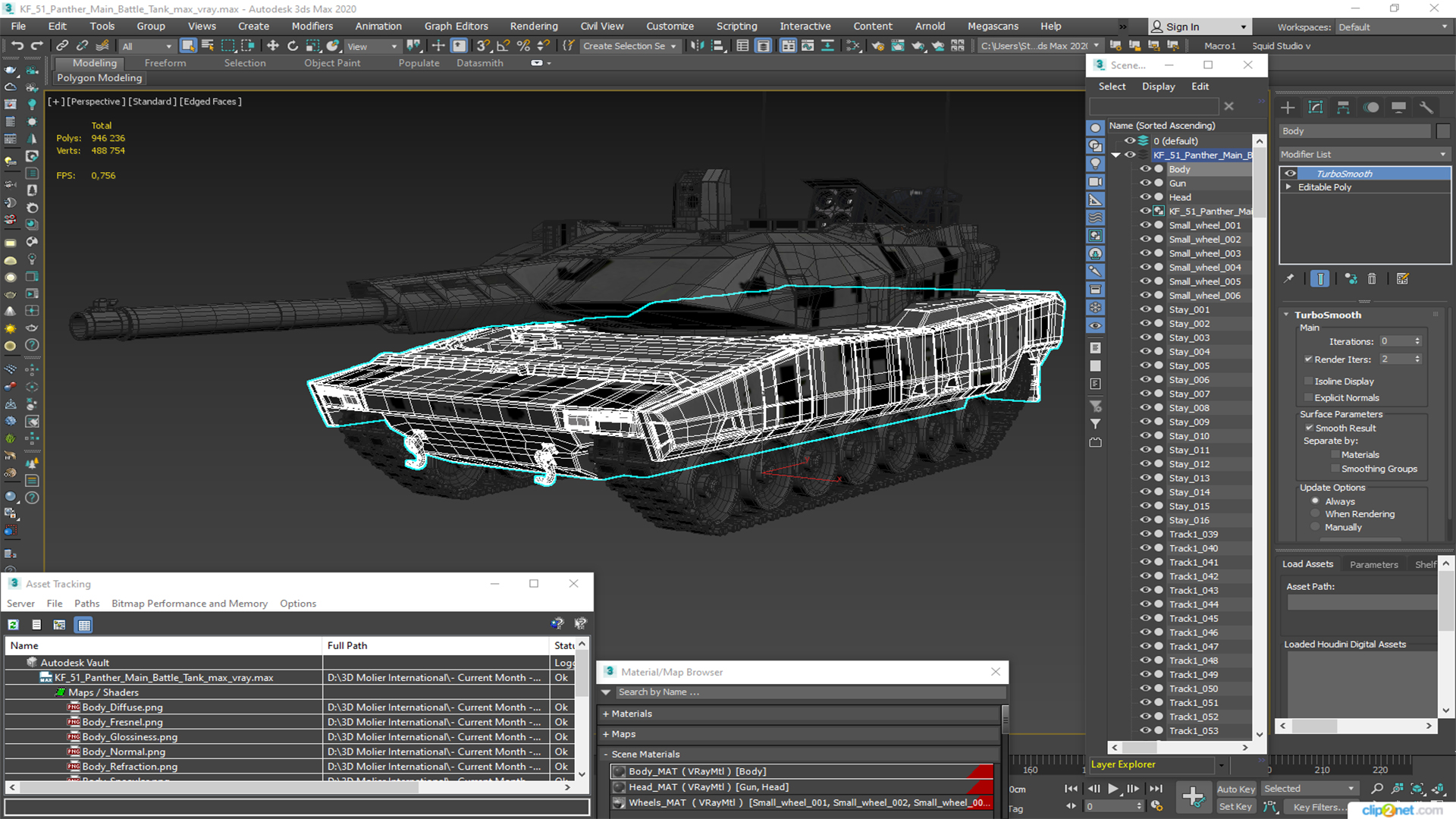
Task: Switch to the Freeform ribbon tab
Action: click(x=165, y=63)
